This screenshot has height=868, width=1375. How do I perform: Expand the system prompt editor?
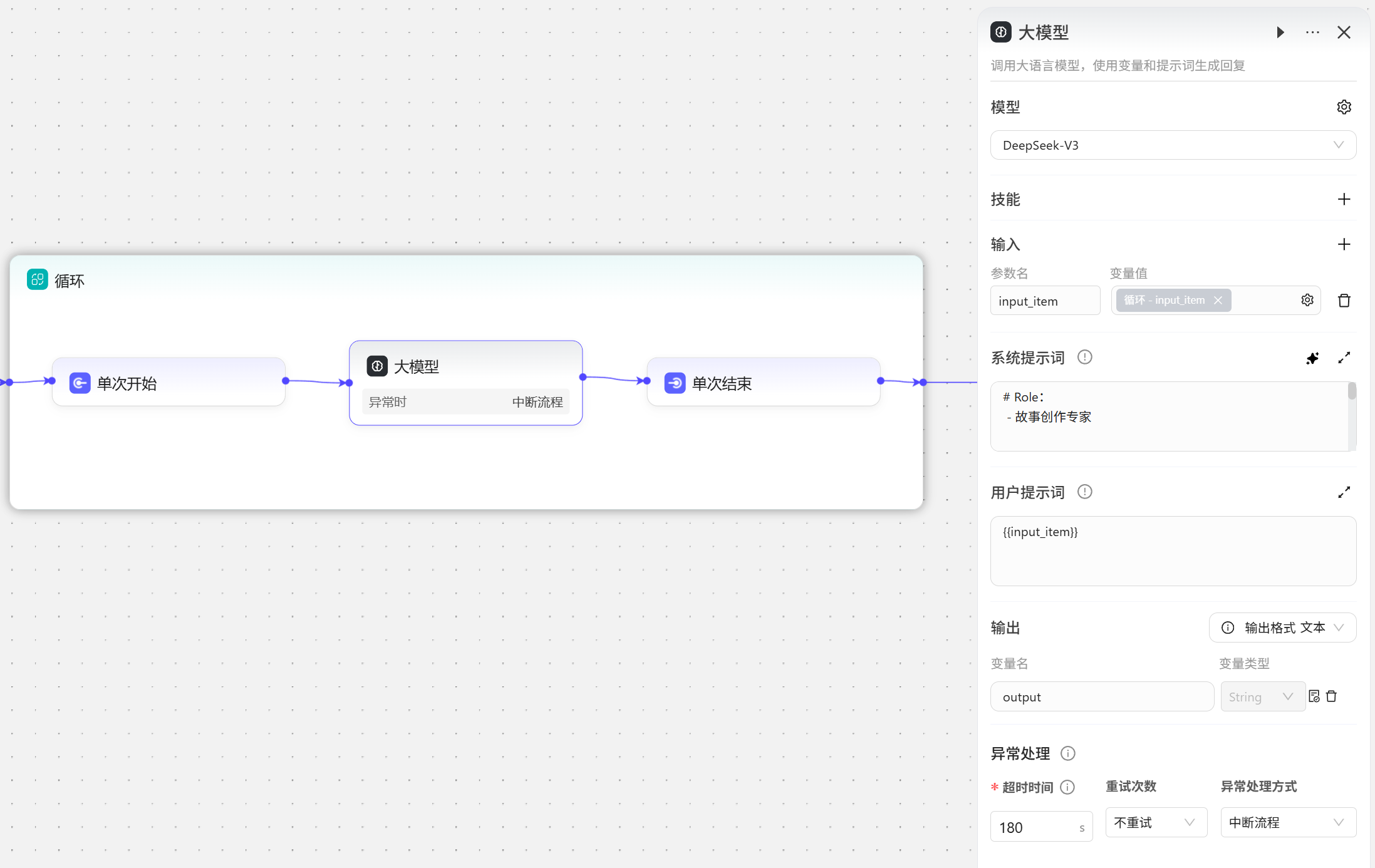pos(1344,358)
